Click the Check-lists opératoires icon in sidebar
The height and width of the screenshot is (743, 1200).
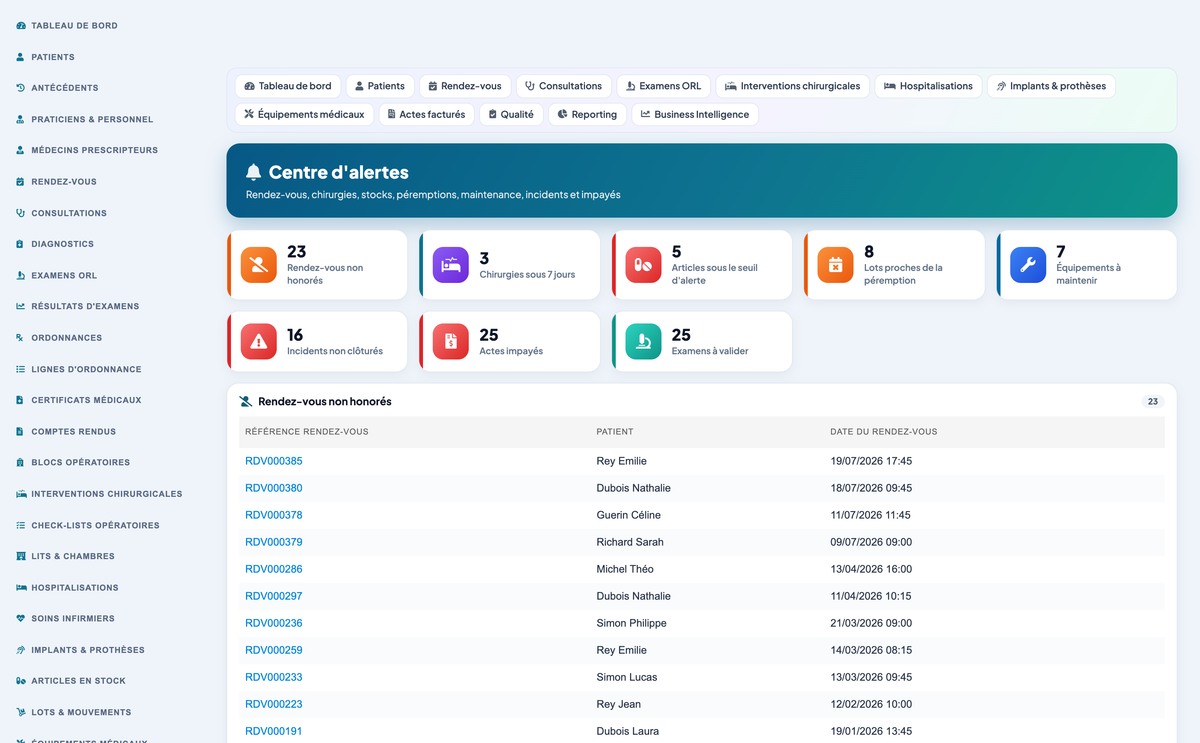tap(21, 525)
